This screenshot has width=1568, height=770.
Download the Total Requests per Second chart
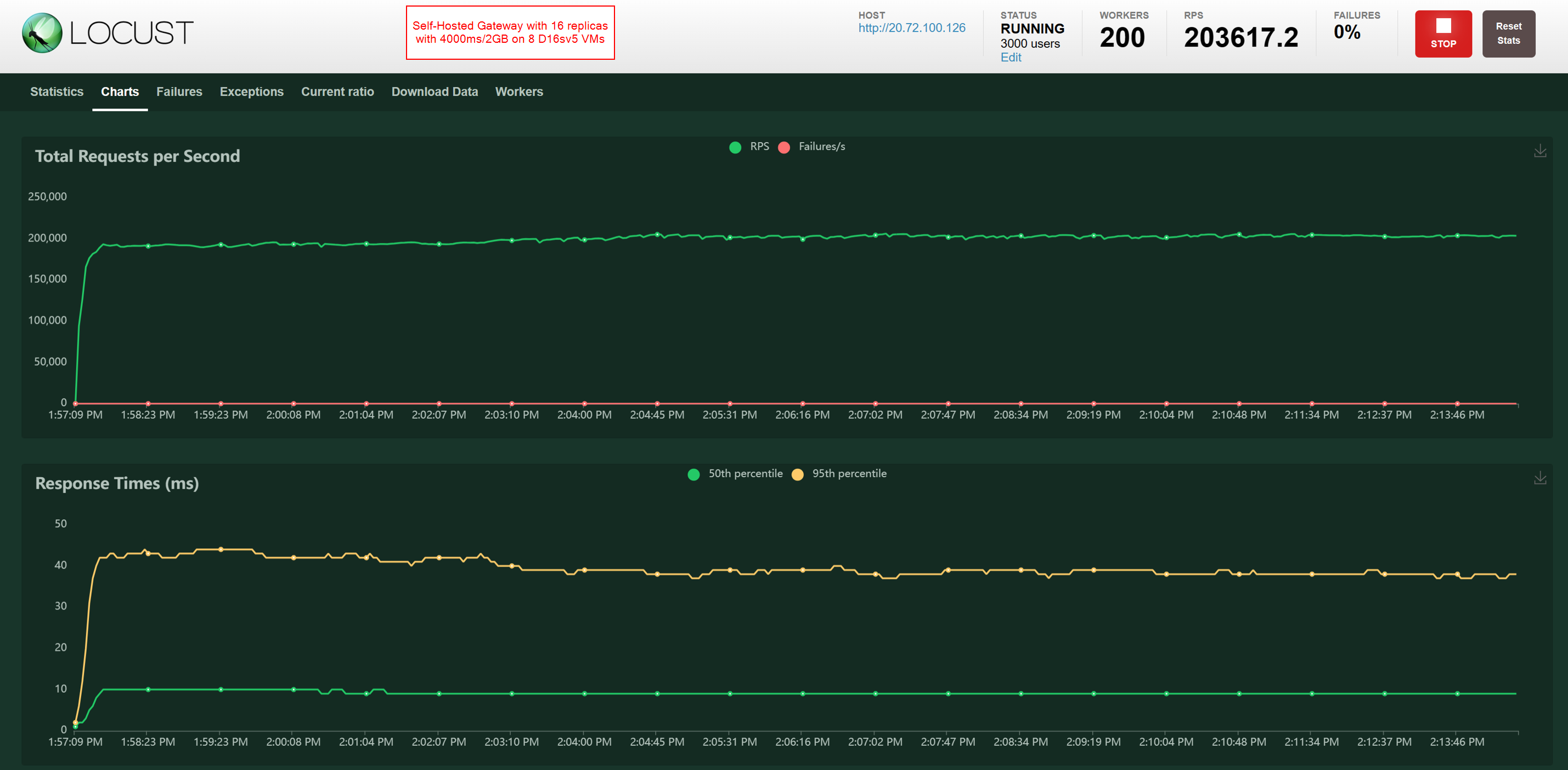1539,151
